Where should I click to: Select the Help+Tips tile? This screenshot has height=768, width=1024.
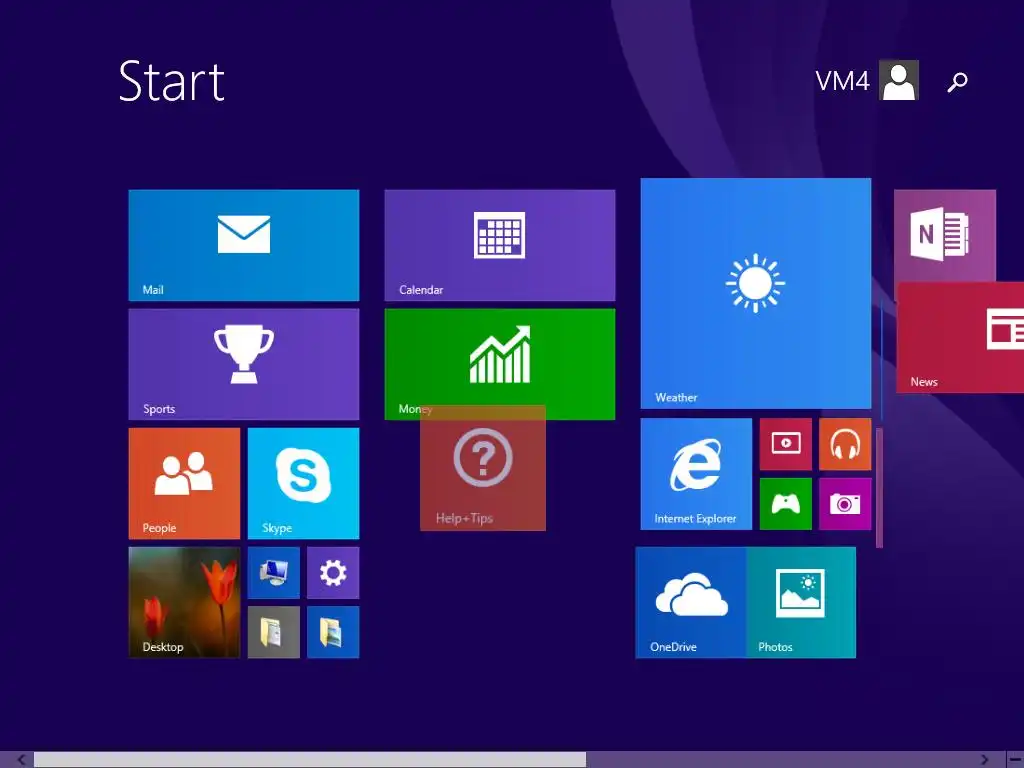(x=483, y=468)
